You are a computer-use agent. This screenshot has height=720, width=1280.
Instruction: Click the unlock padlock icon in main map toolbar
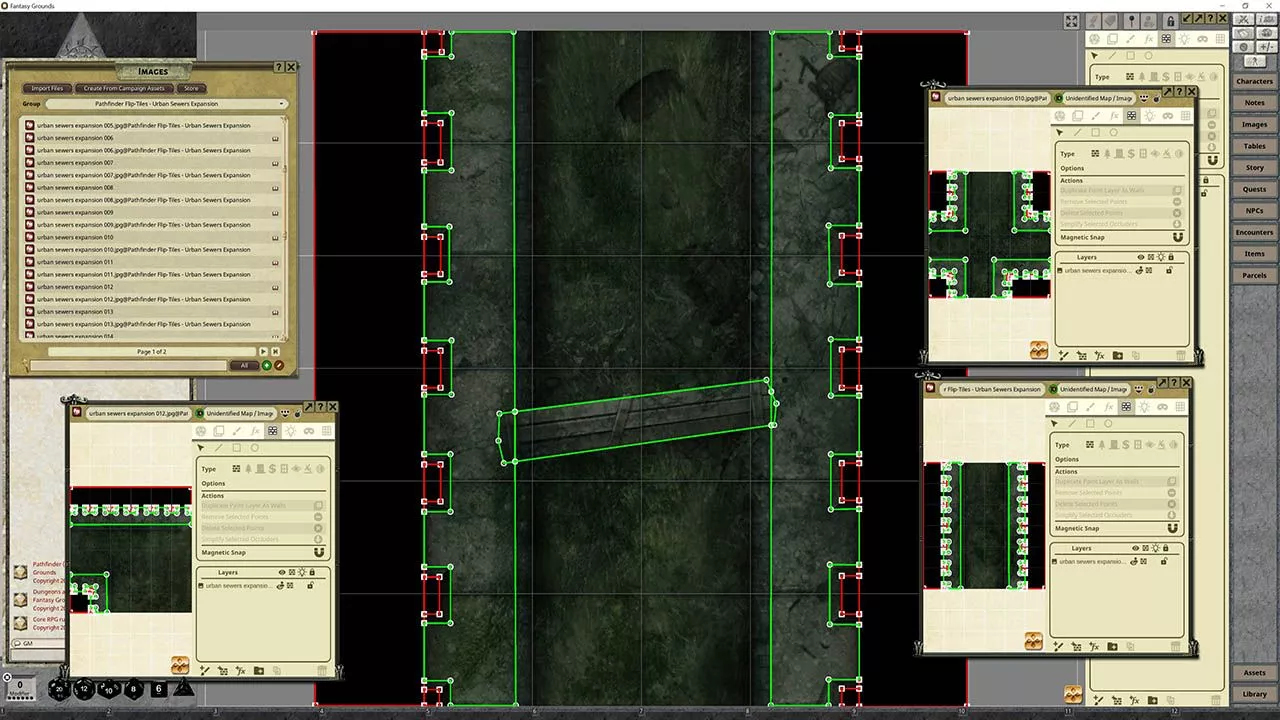tap(1171, 21)
